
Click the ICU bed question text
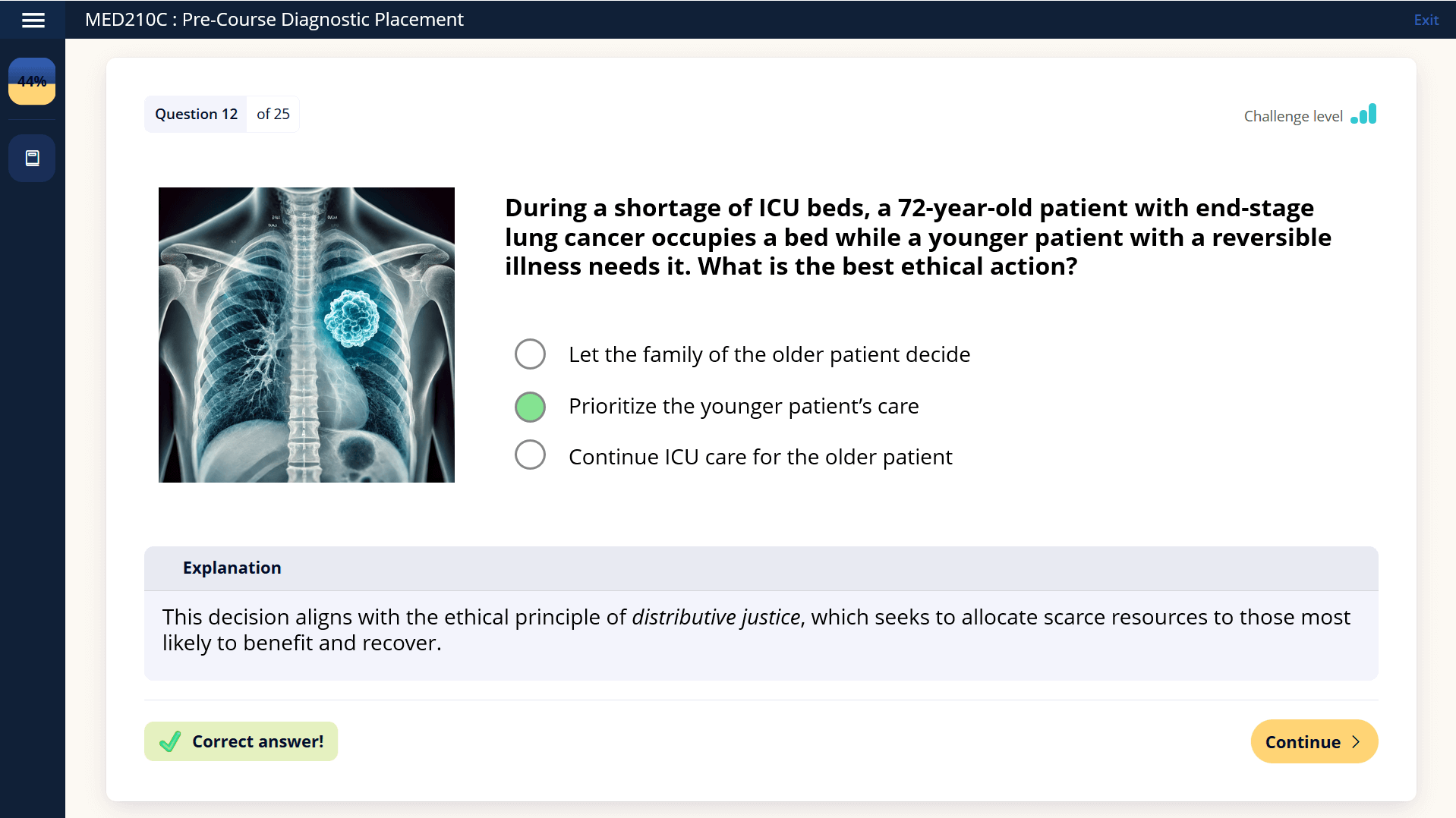click(x=918, y=237)
